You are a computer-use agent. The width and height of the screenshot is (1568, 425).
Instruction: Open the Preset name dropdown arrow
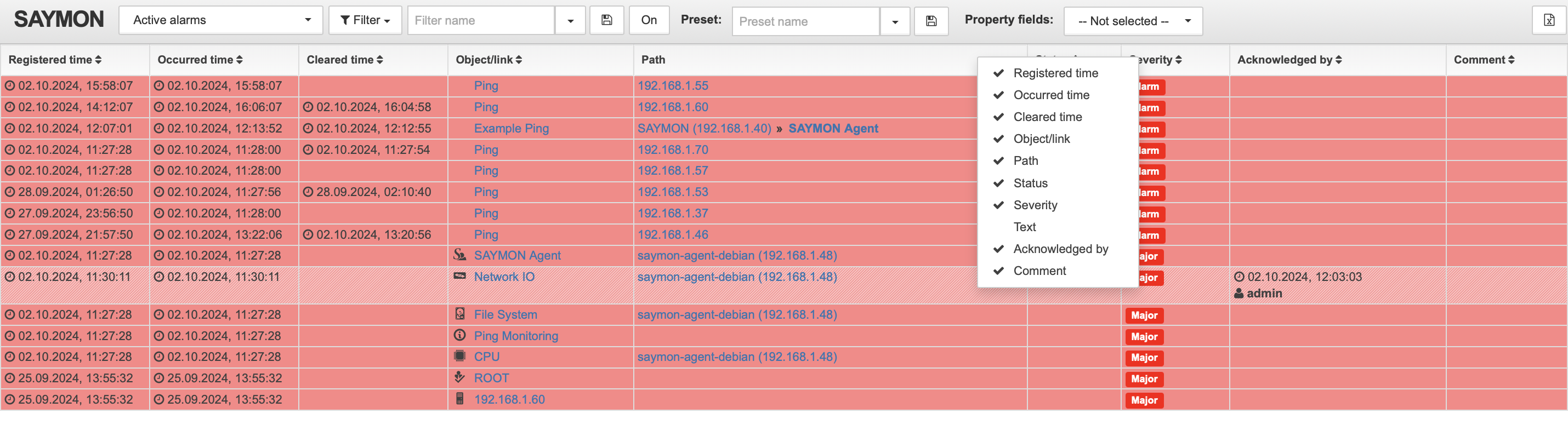895,21
